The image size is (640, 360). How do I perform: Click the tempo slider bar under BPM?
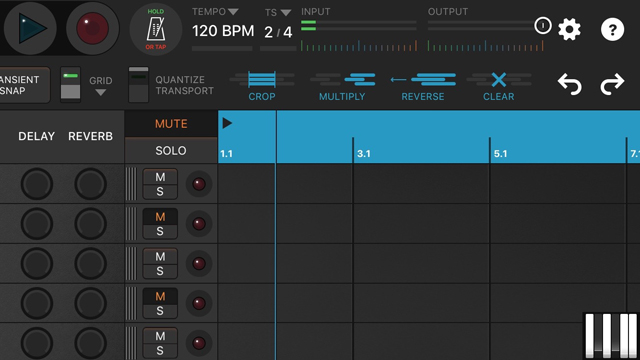click(222, 49)
